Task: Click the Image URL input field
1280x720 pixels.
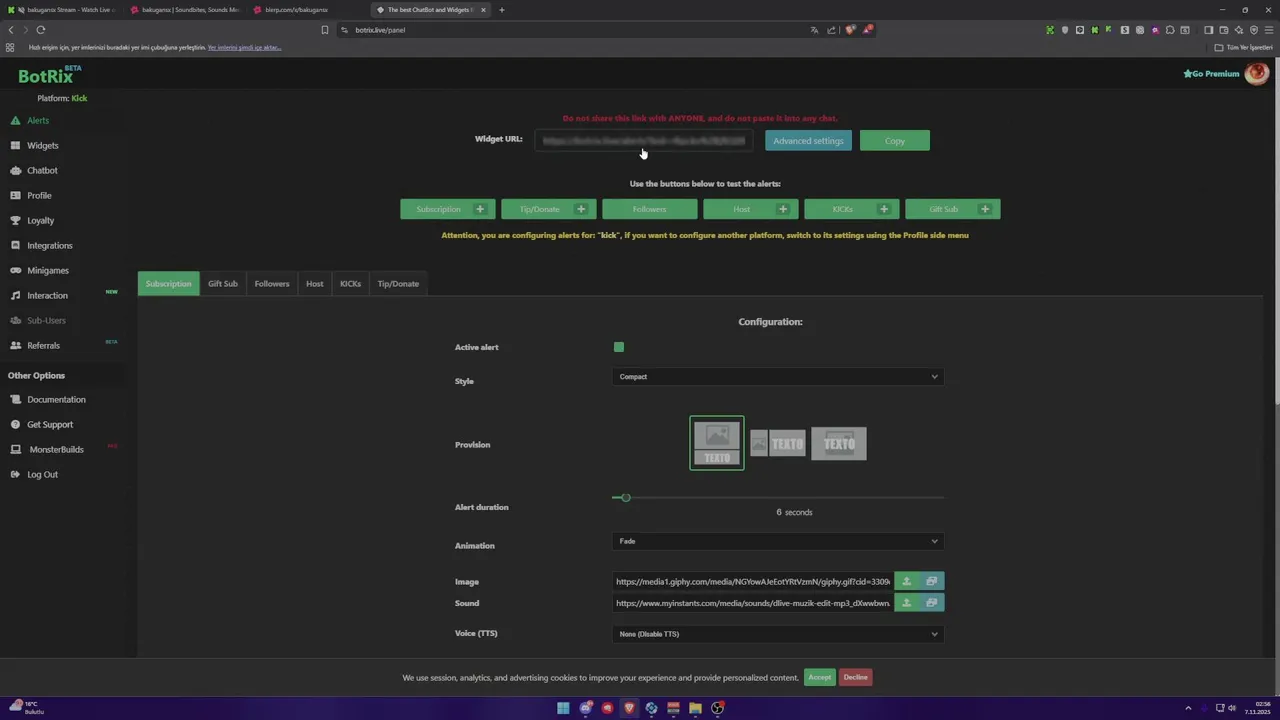Action: coord(753,581)
